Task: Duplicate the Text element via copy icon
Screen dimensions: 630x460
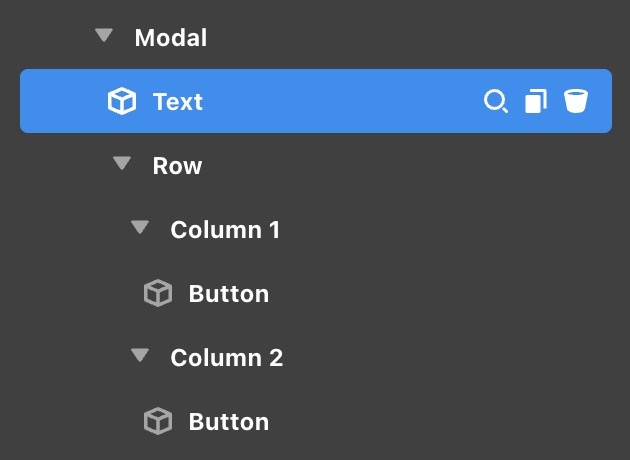Action: [536, 101]
